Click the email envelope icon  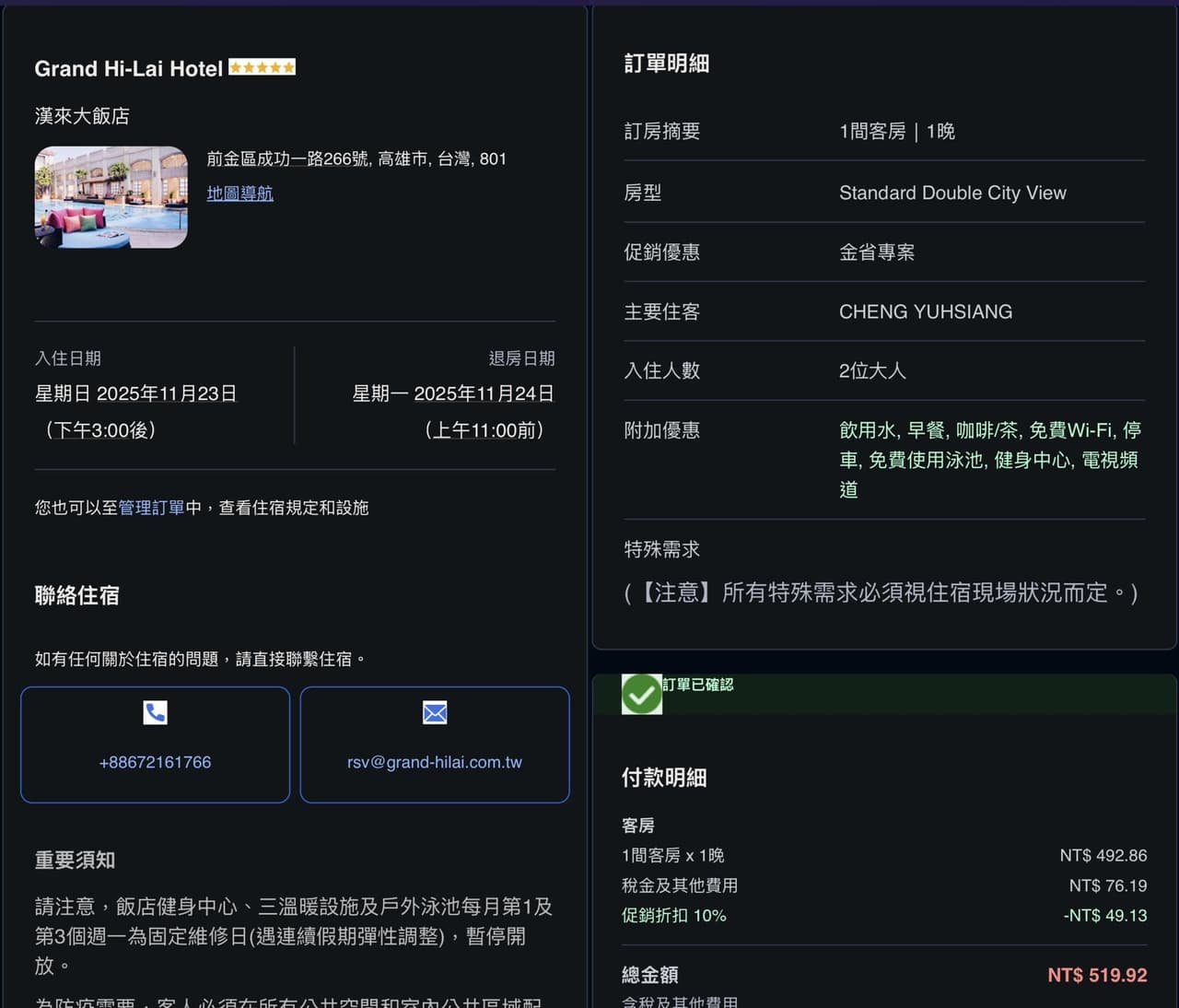point(434,712)
